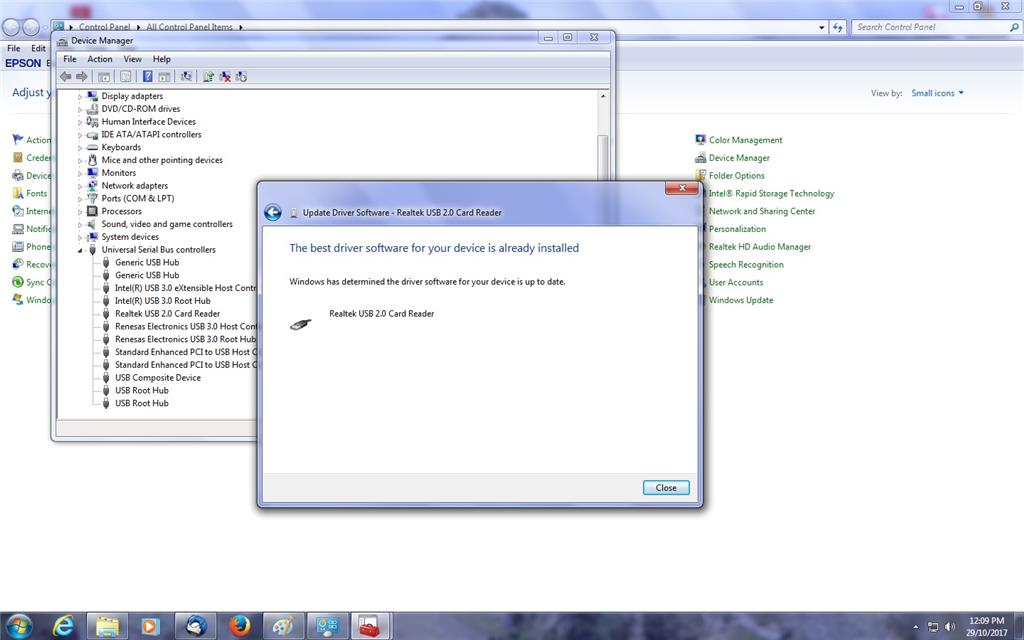1024x640 pixels.
Task: Click Uninstall device icon with red X
Action: point(225,76)
